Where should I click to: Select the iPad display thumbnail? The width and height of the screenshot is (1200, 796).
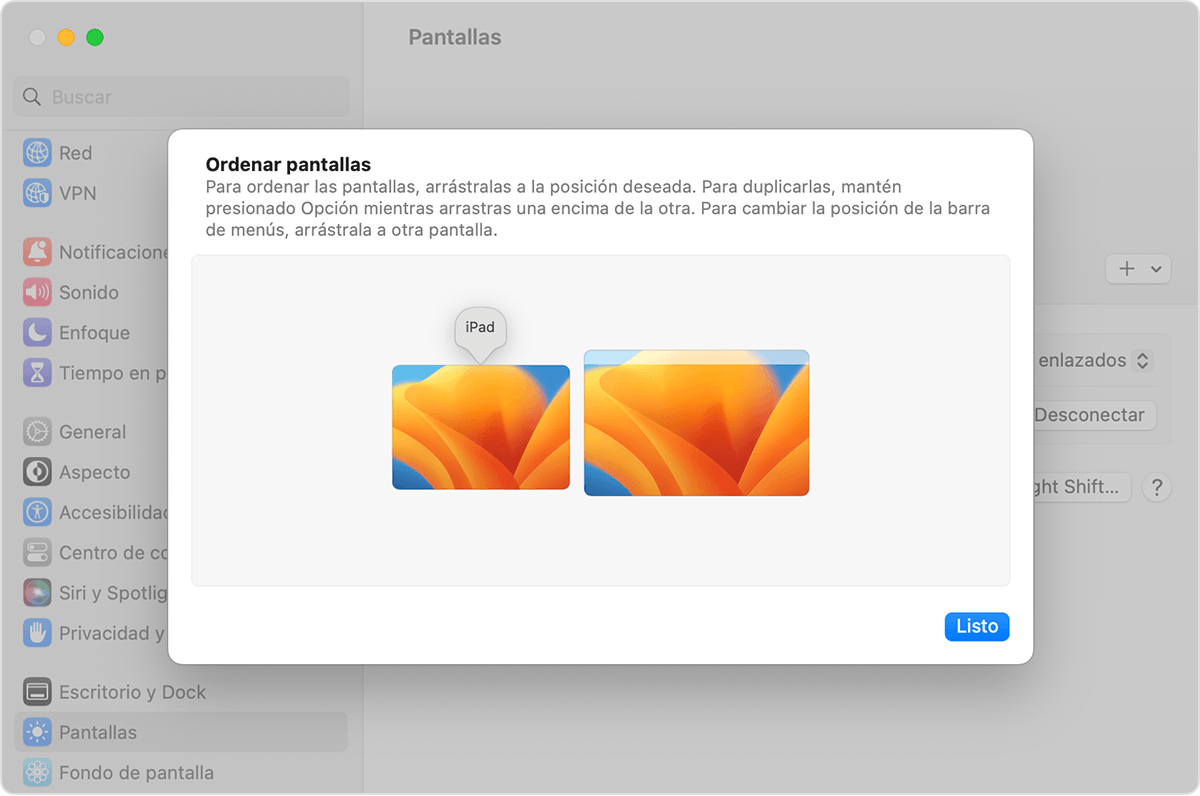coord(481,427)
